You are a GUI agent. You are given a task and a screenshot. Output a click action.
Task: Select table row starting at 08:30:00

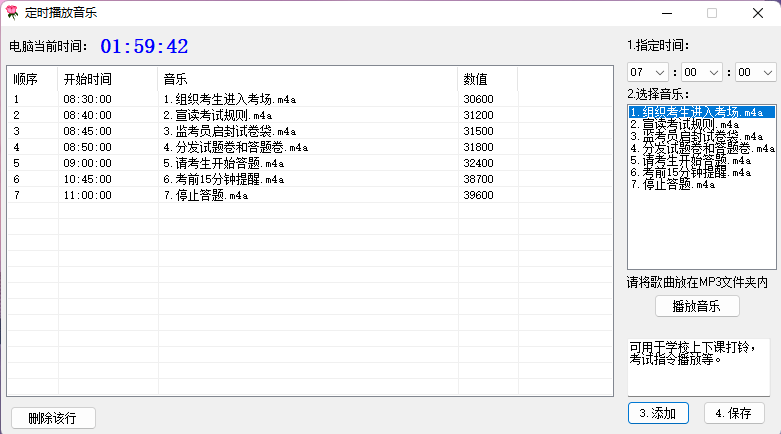tap(310, 99)
